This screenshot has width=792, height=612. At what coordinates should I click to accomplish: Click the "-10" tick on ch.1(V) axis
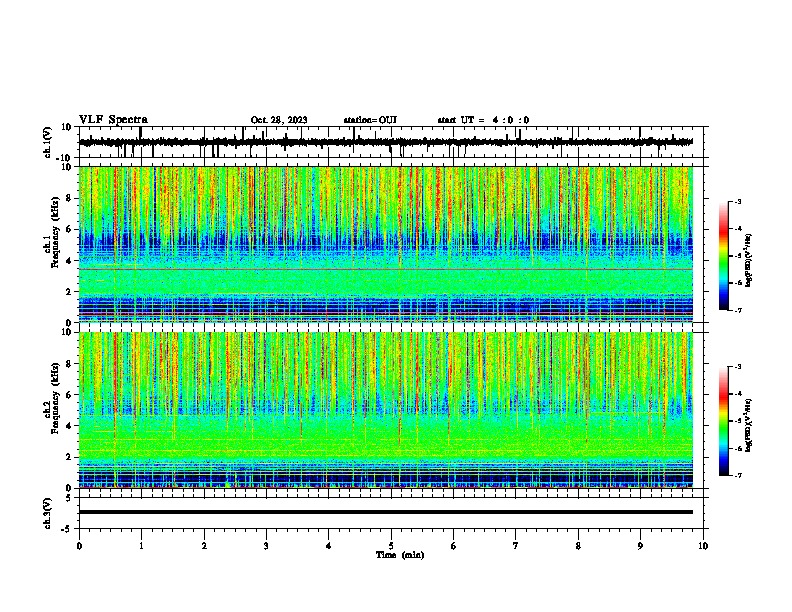point(65,158)
